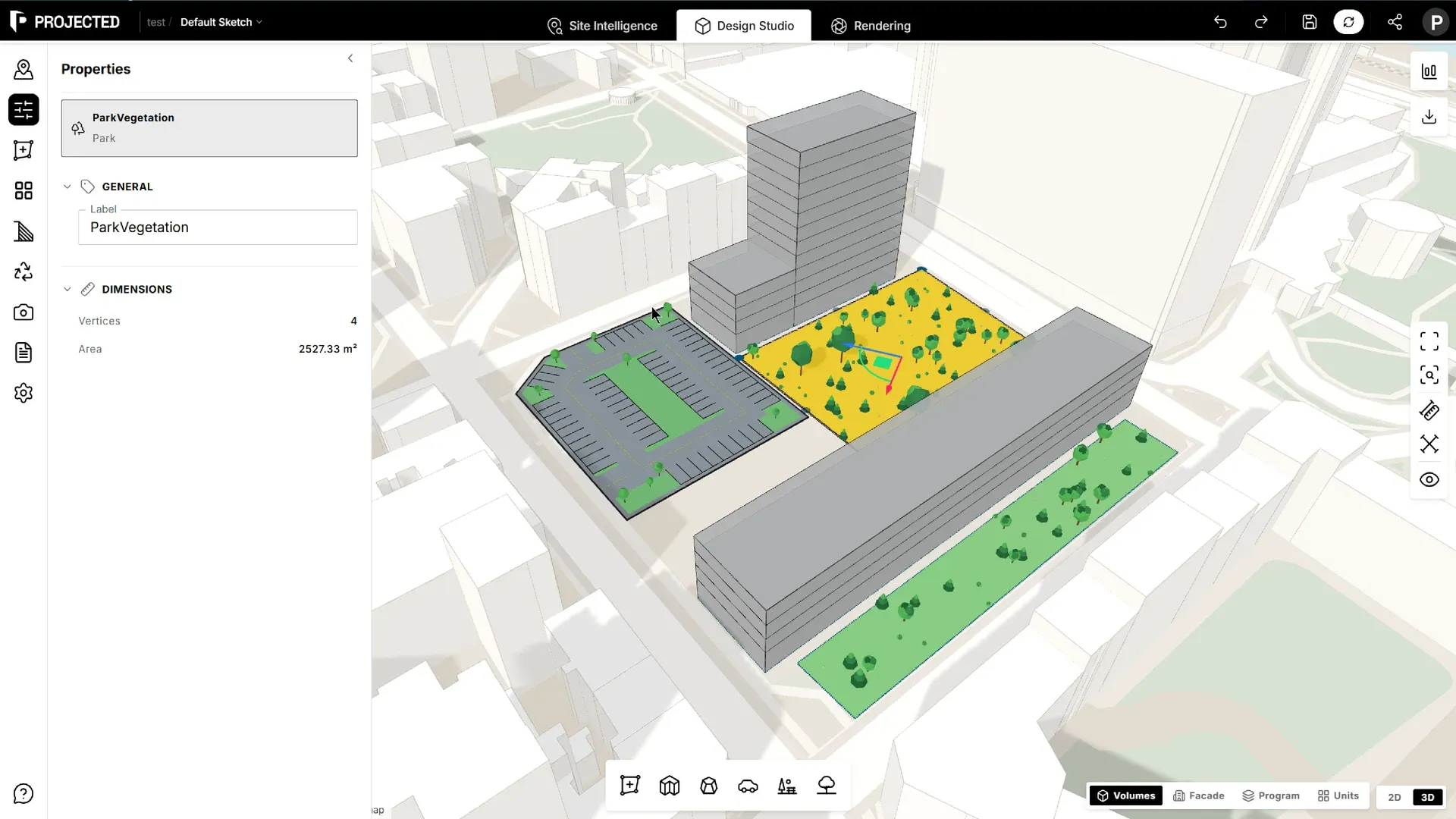Open the recycle sustainability sidebar icon
1456x819 pixels.
[24, 271]
